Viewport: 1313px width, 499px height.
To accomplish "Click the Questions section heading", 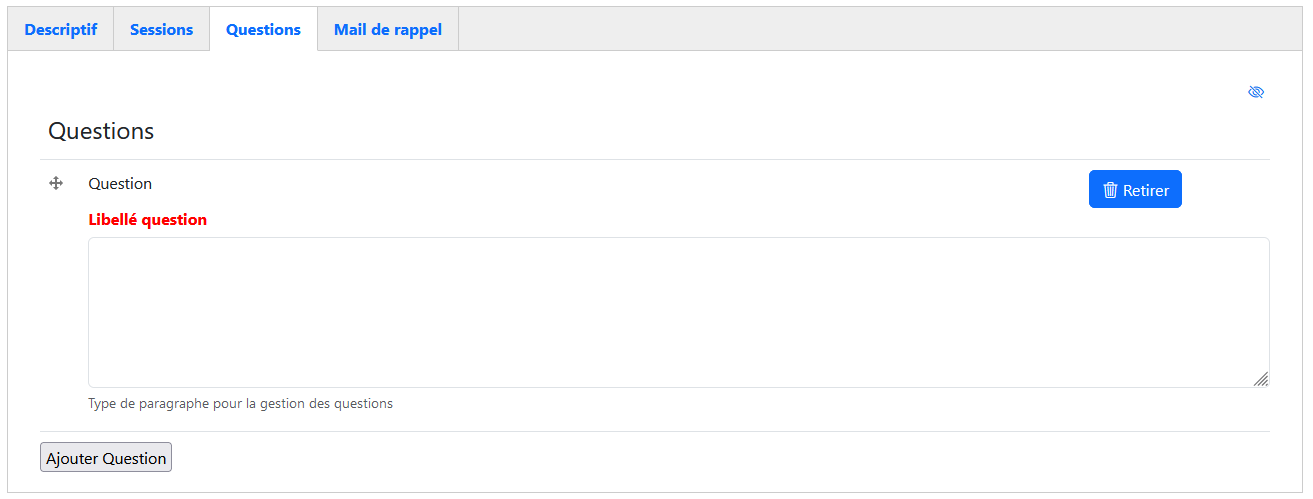I will 101,131.
